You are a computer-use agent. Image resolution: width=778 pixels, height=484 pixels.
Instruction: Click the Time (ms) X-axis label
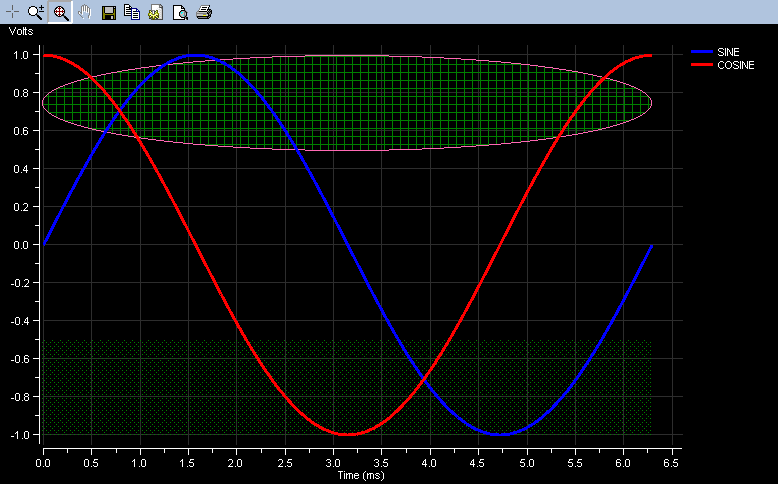pyautogui.click(x=360, y=475)
